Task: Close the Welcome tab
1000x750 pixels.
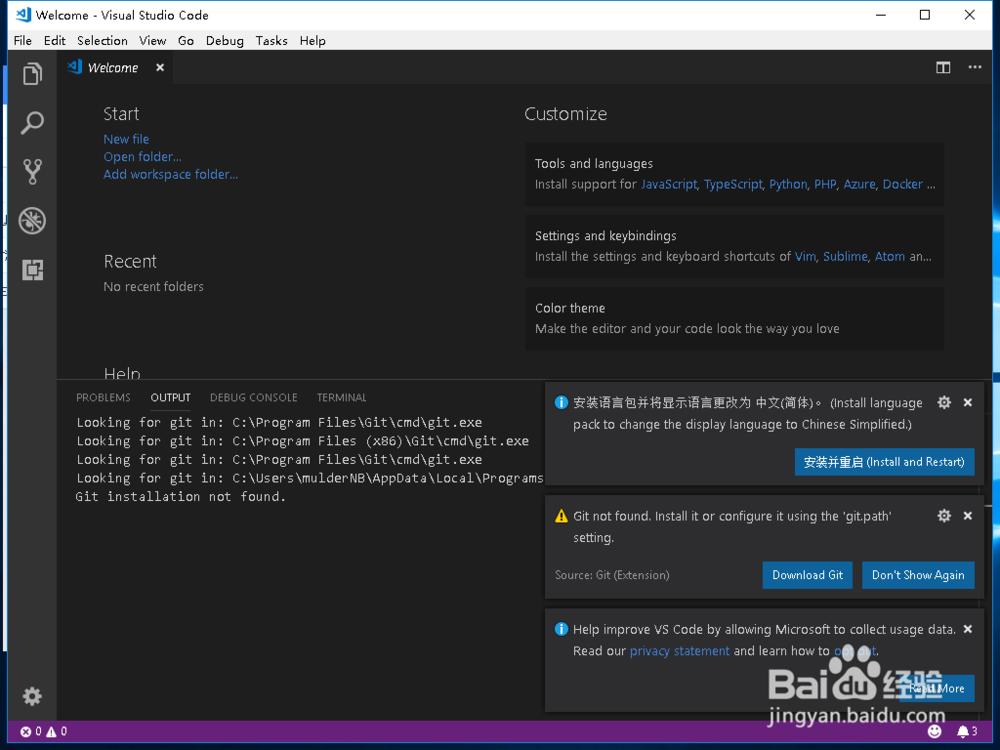Action: tap(160, 67)
